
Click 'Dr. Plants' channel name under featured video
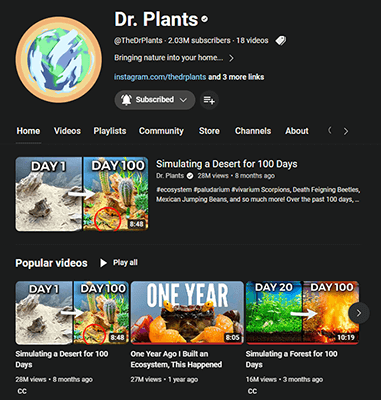pos(170,176)
